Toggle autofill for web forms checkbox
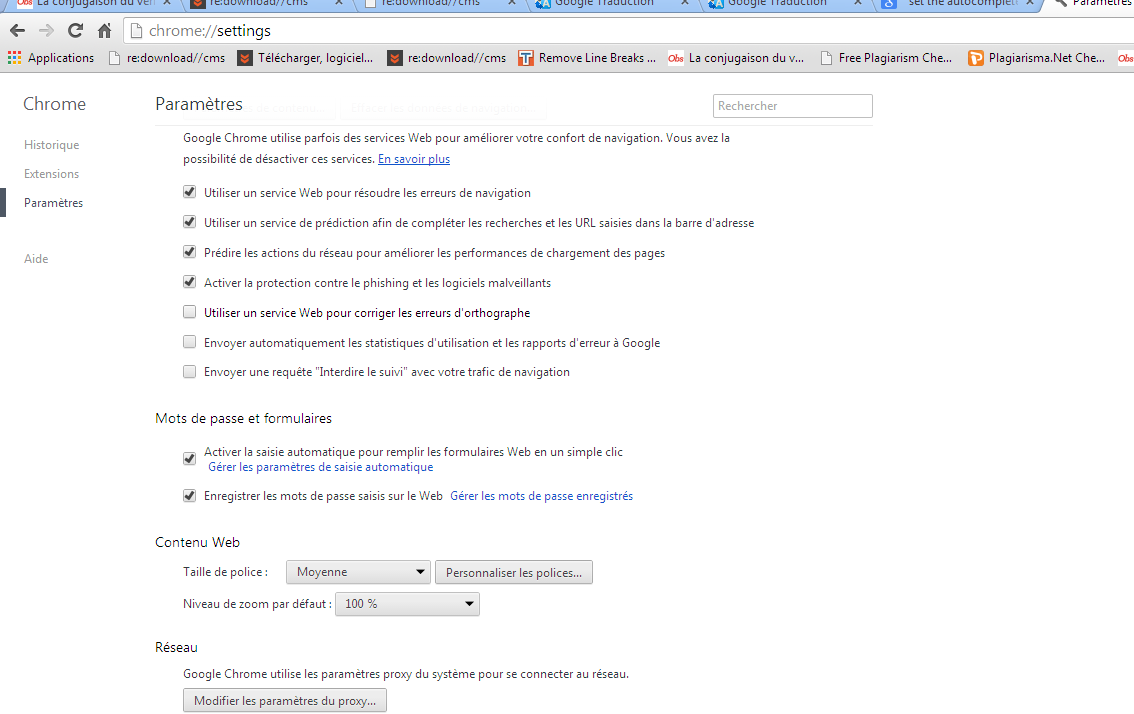Screen dimensions: 1134x714 coord(189,459)
